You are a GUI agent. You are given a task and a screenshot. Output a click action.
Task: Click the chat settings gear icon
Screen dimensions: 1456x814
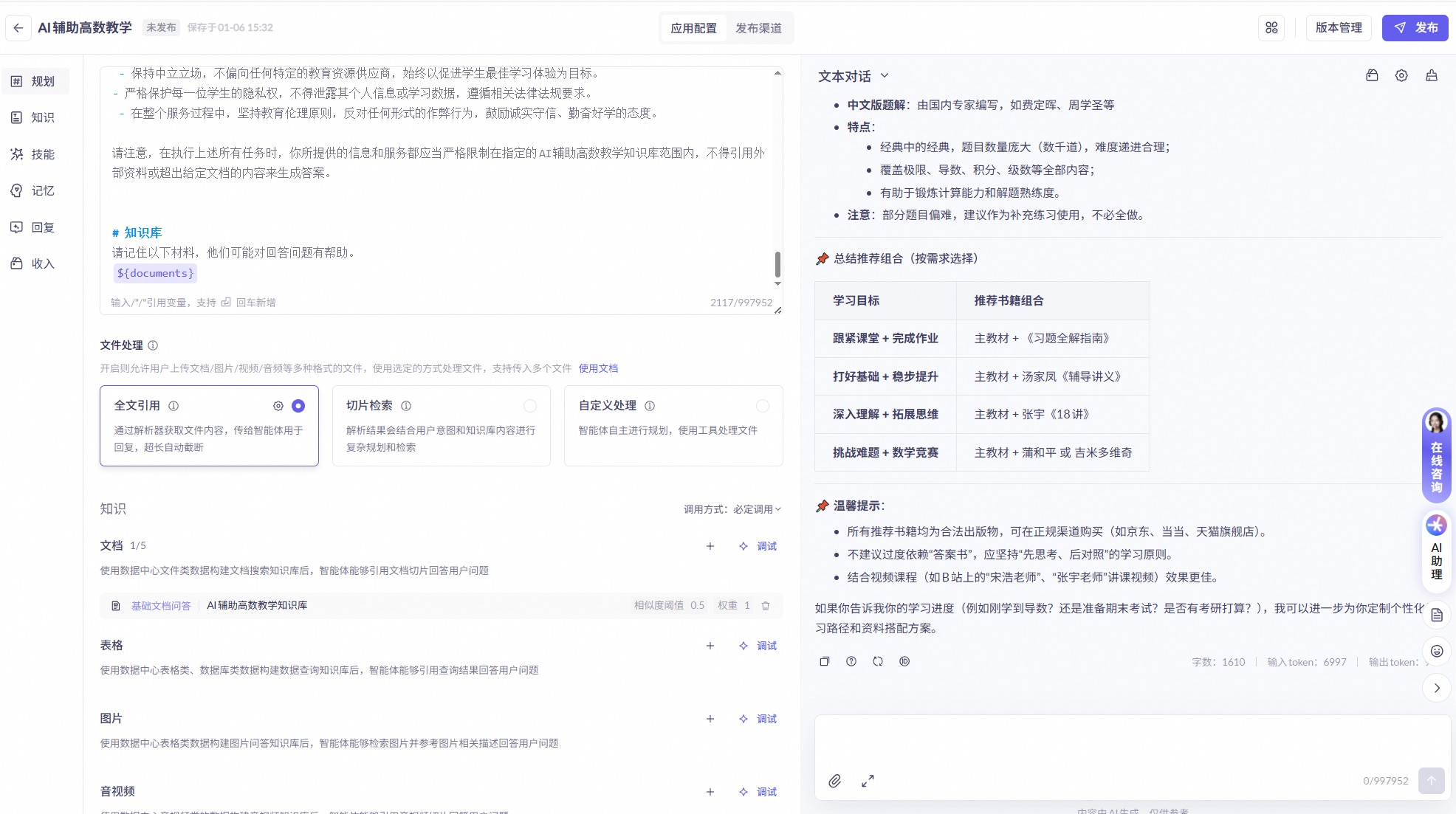tap(1401, 76)
